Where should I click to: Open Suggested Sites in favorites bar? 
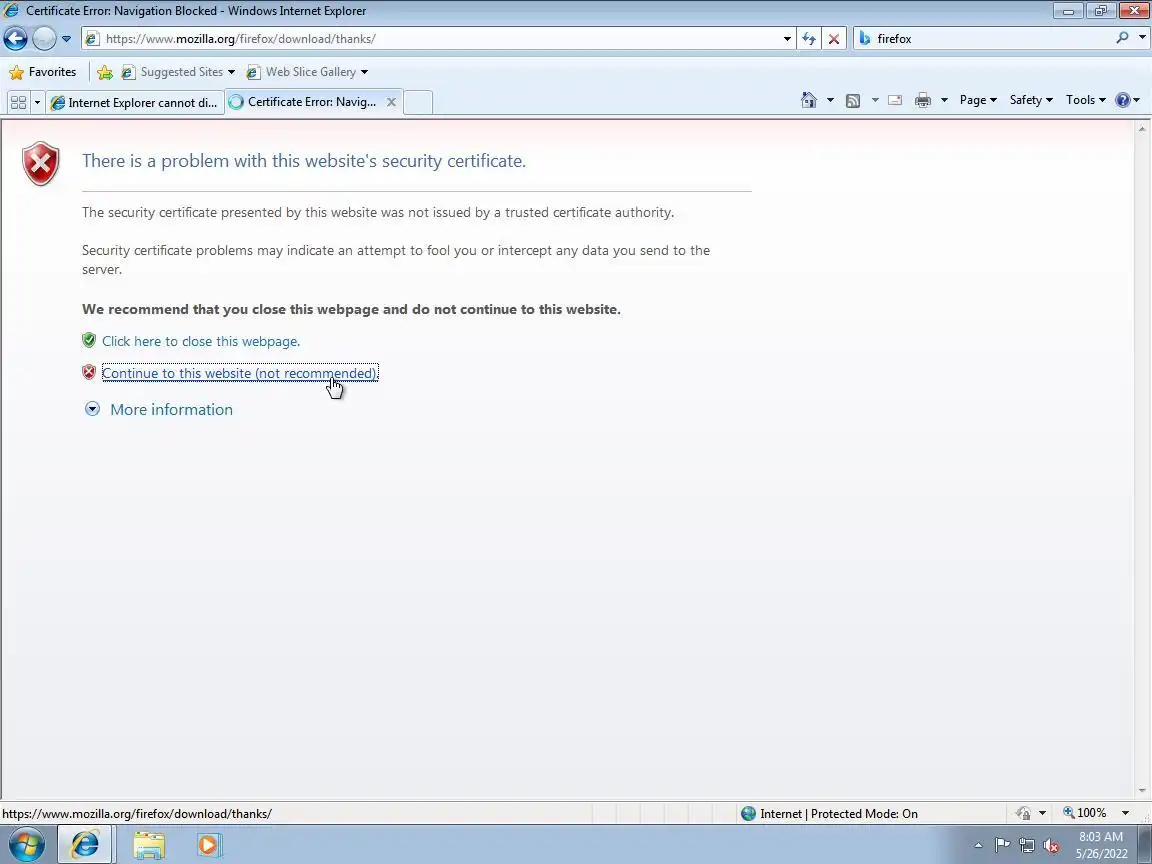[x=177, y=72]
